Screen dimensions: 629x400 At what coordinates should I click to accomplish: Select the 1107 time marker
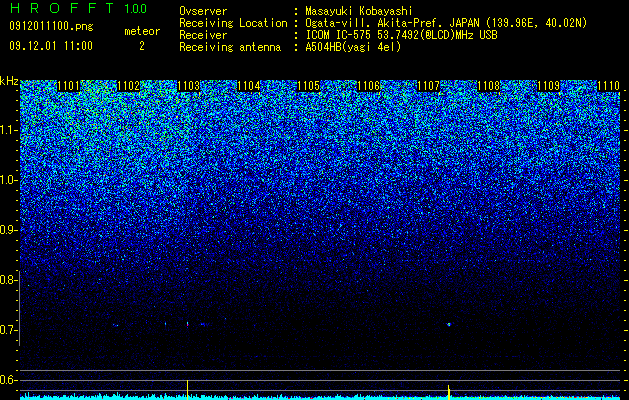[x=428, y=86]
